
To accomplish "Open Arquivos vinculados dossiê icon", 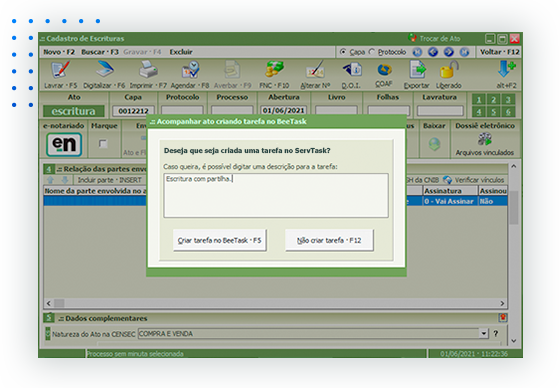I will coord(485,139).
